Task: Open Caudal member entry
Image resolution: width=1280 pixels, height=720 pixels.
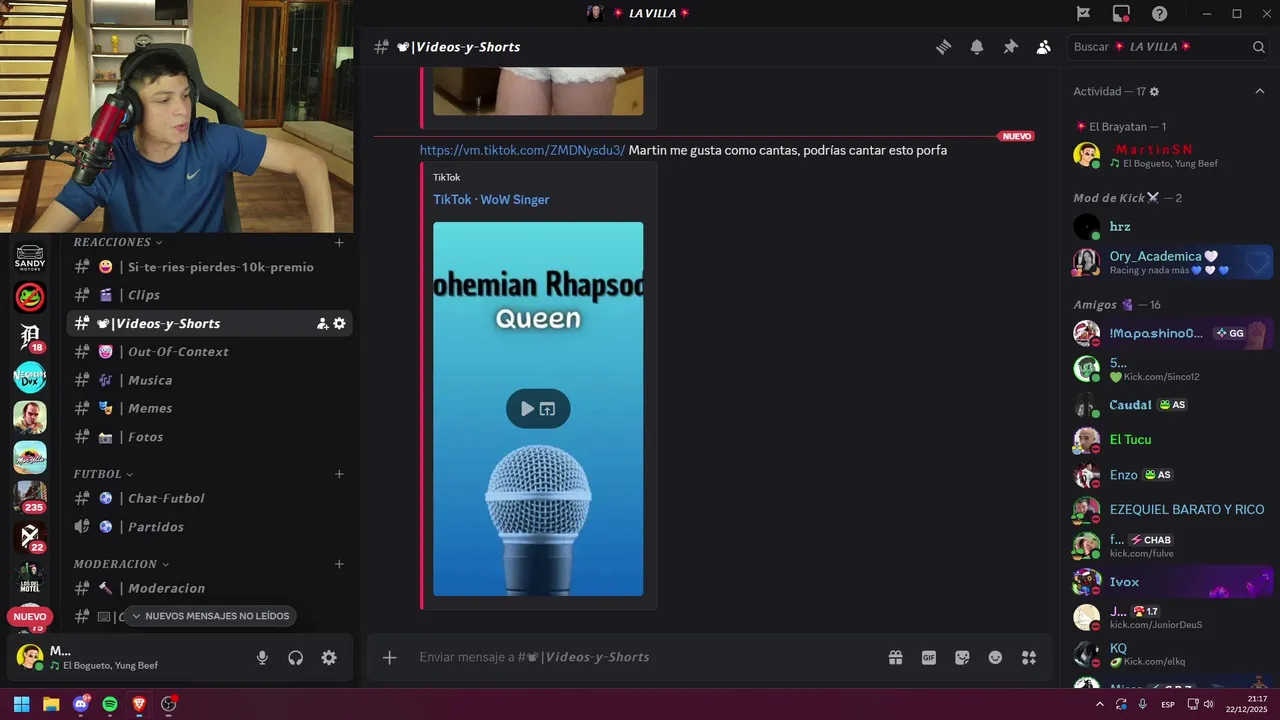Action: point(1167,405)
